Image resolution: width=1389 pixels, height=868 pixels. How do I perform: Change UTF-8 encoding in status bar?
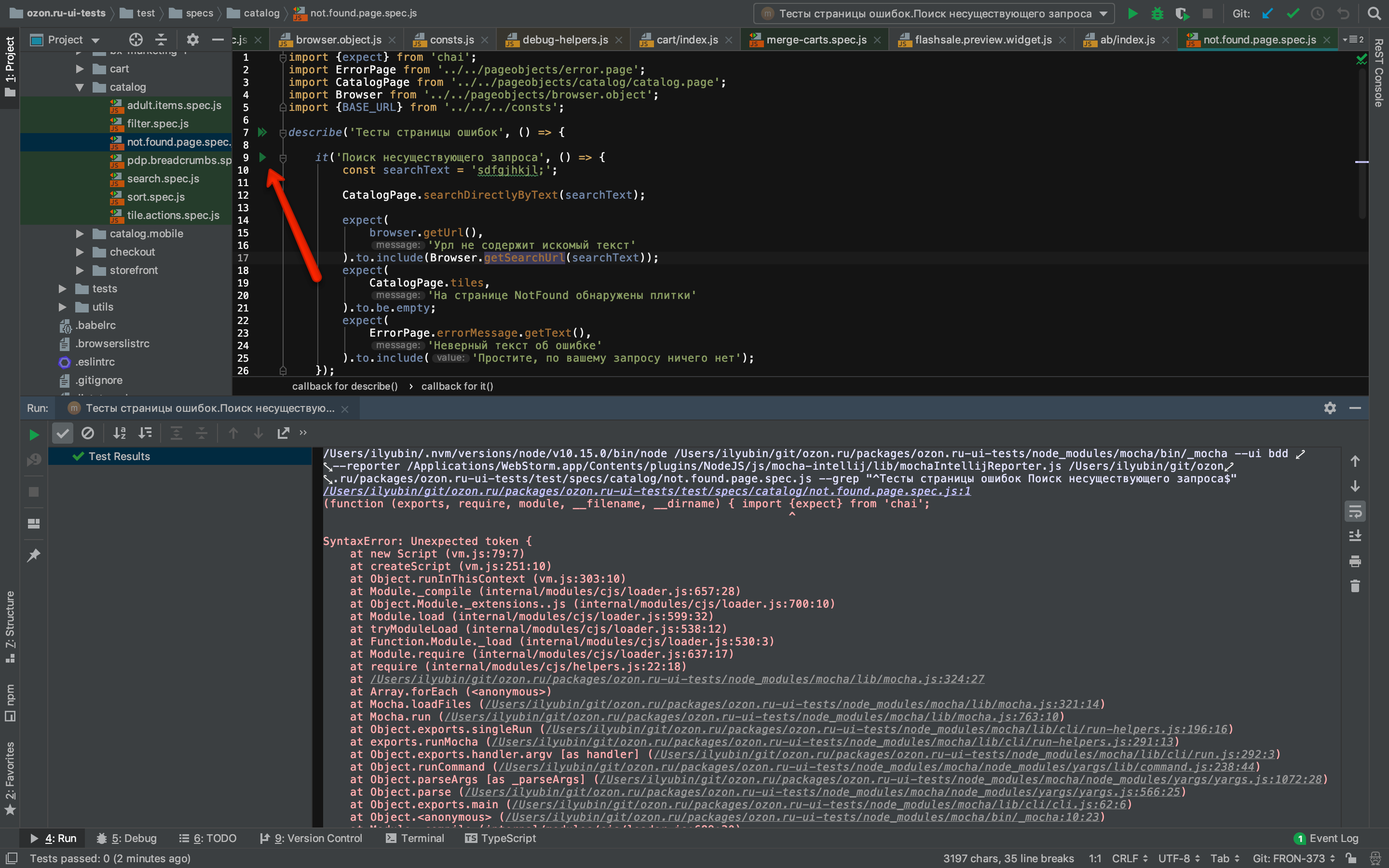tap(1179, 858)
